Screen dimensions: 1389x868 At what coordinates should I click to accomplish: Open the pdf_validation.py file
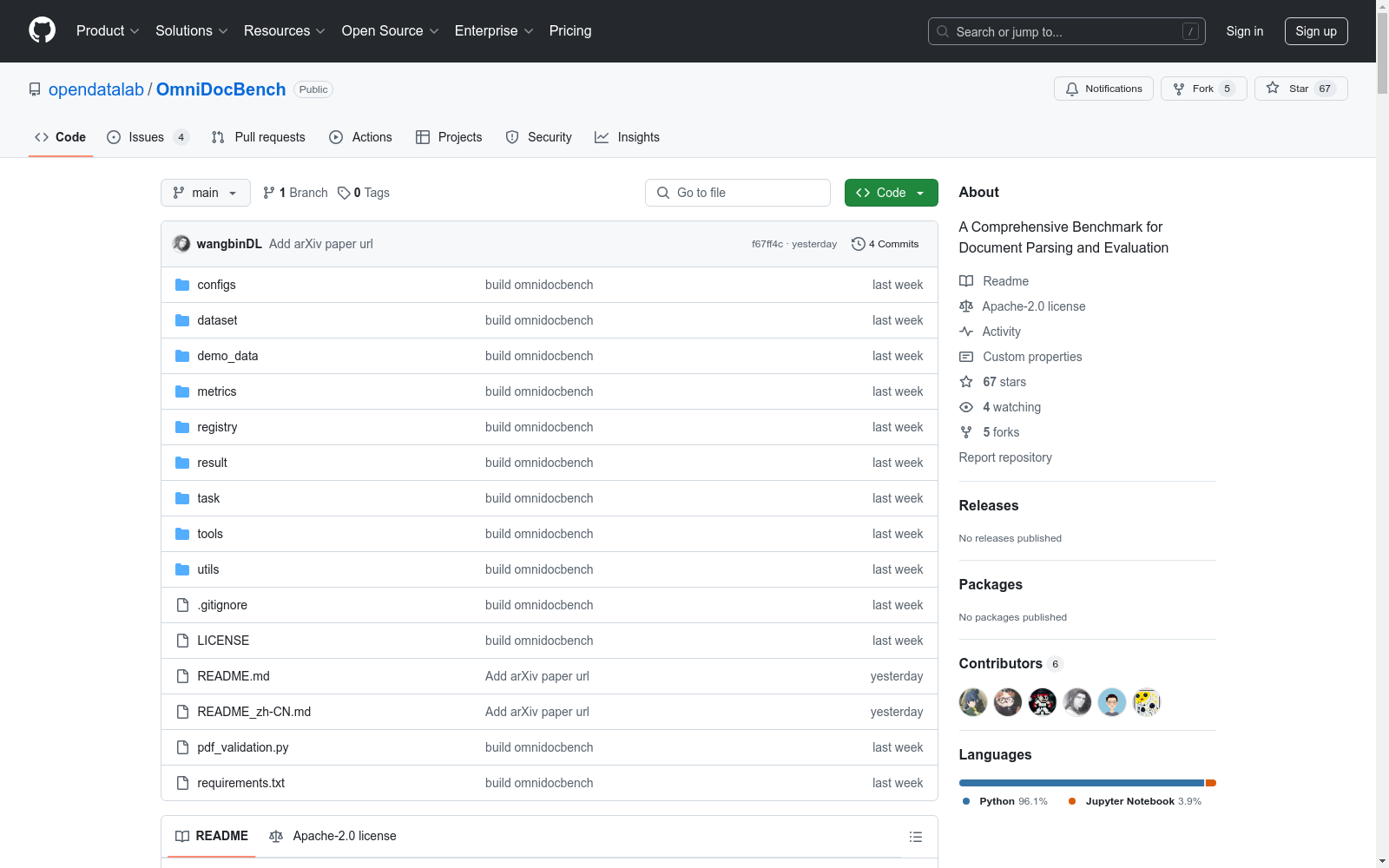[242, 747]
